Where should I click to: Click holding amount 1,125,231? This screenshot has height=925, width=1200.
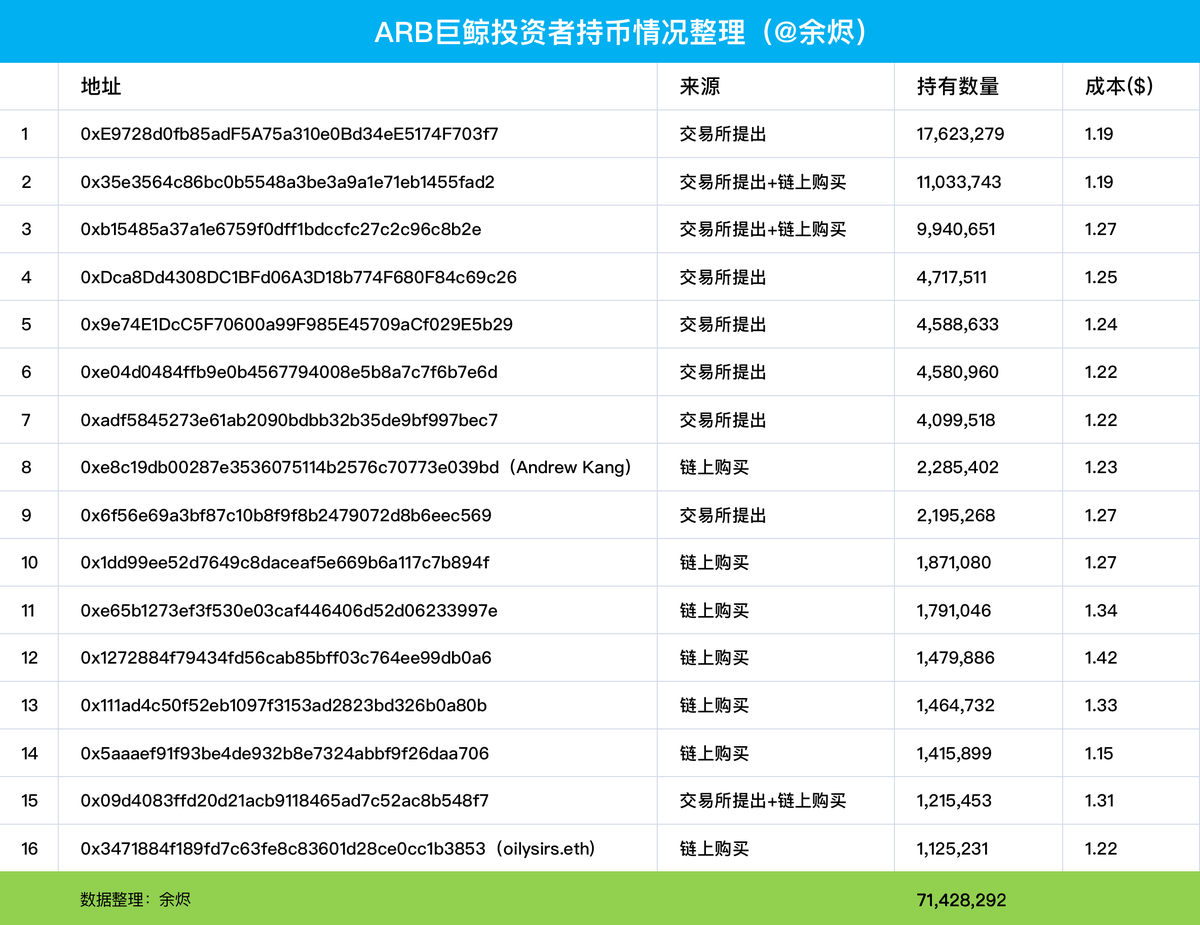click(x=952, y=849)
